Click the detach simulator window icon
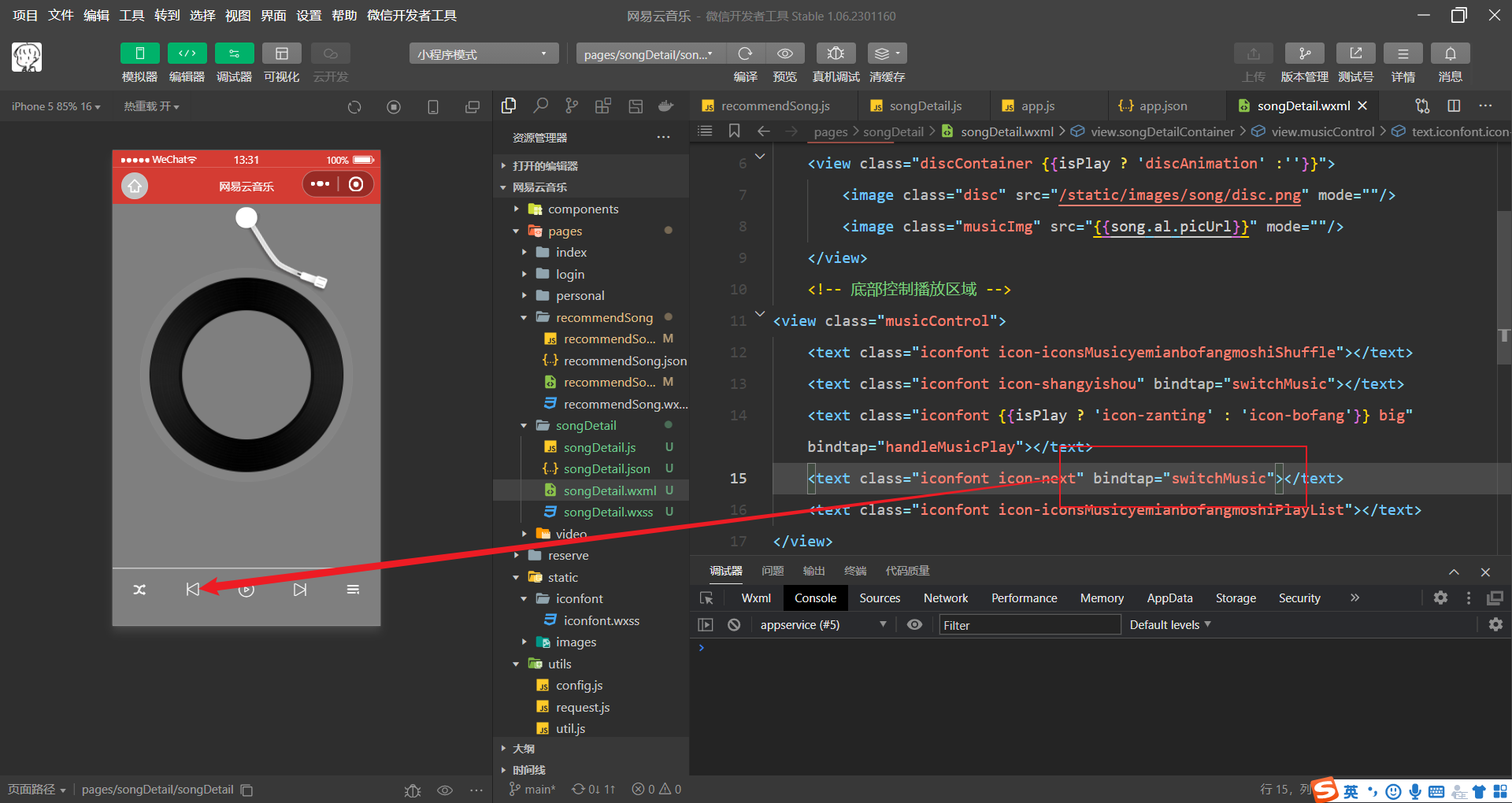 tap(472, 107)
